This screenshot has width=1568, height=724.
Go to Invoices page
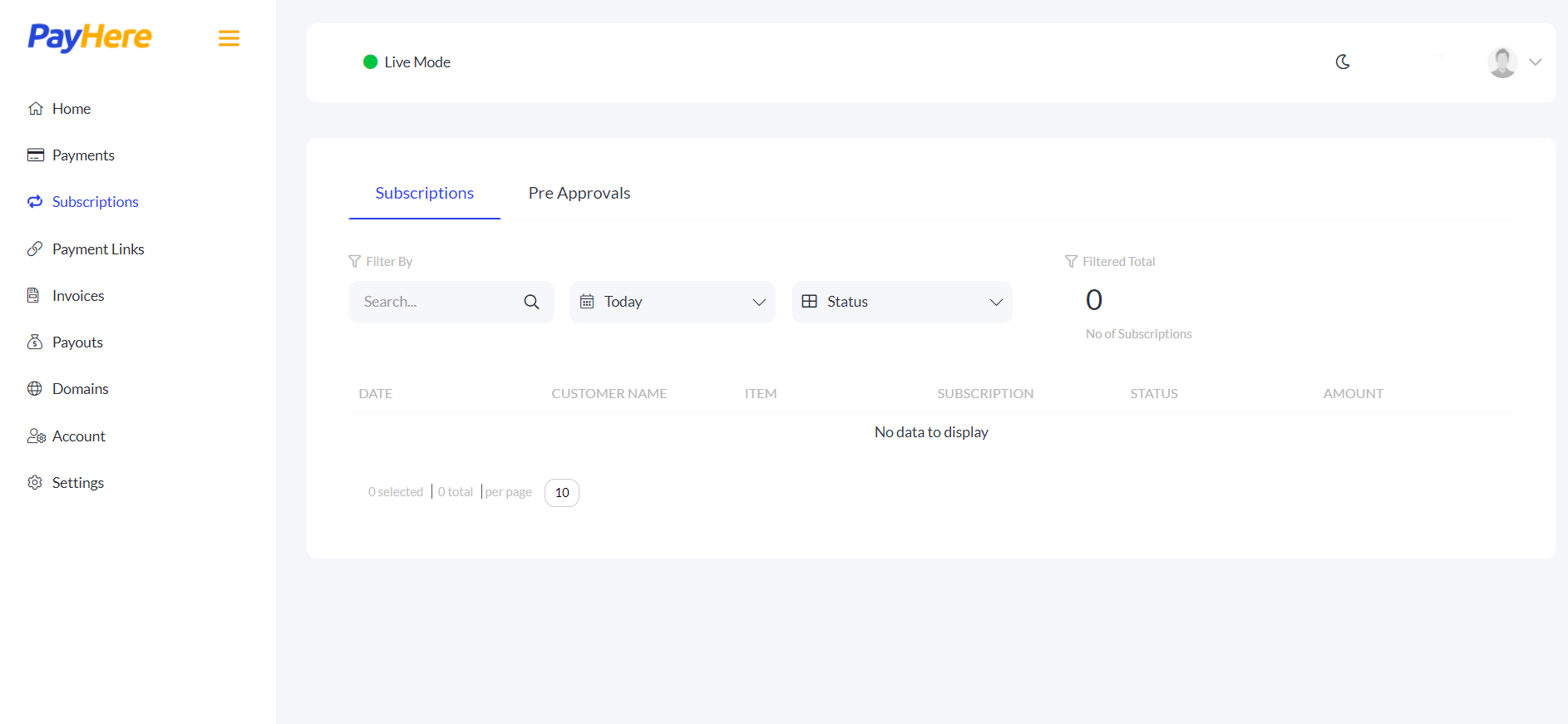(x=78, y=296)
